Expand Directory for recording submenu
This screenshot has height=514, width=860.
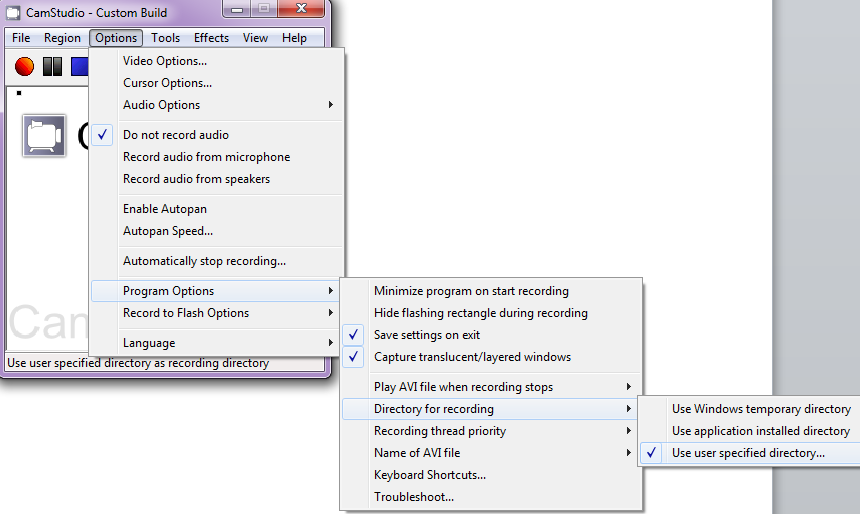(x=491, y=409)
